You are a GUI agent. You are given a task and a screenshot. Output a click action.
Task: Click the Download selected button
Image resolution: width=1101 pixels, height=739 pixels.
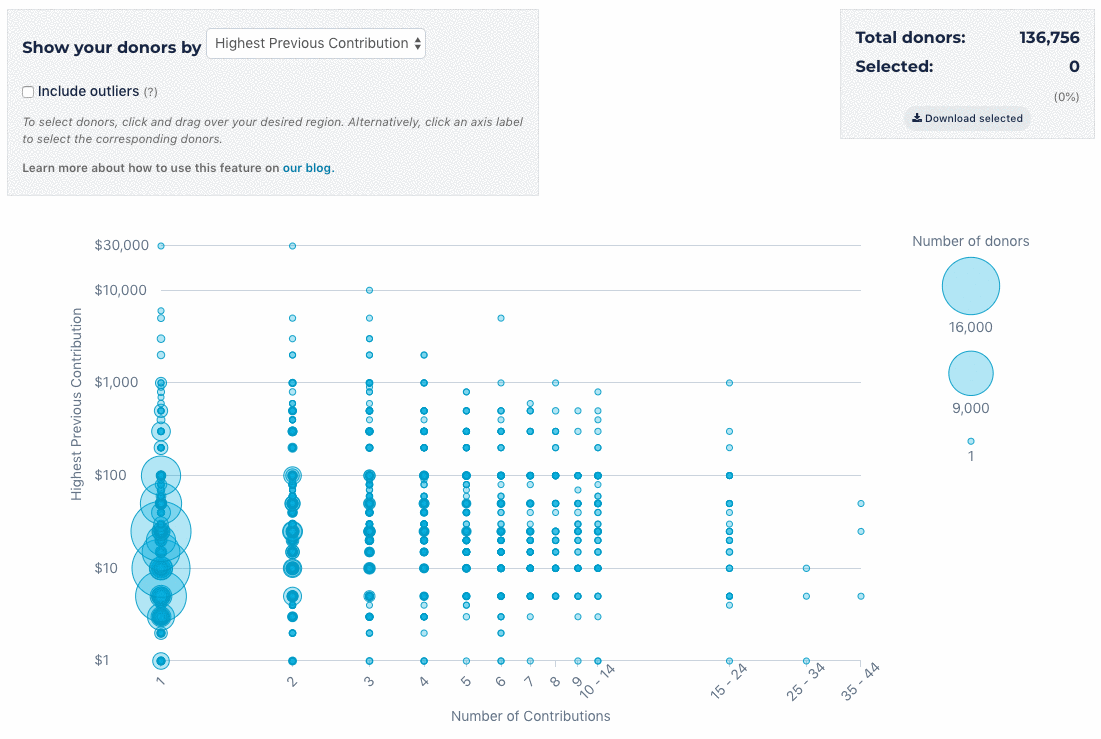click(x=967, y=118)
